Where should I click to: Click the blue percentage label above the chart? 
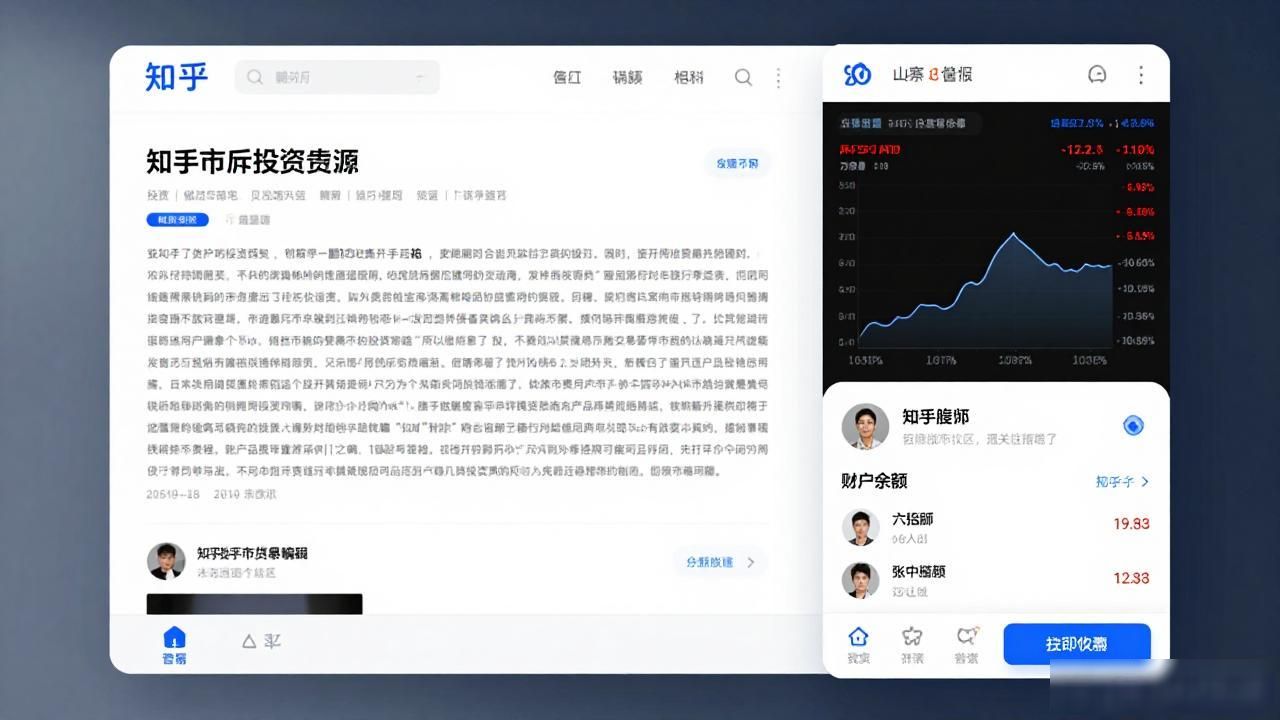[x=1077, y=123]
